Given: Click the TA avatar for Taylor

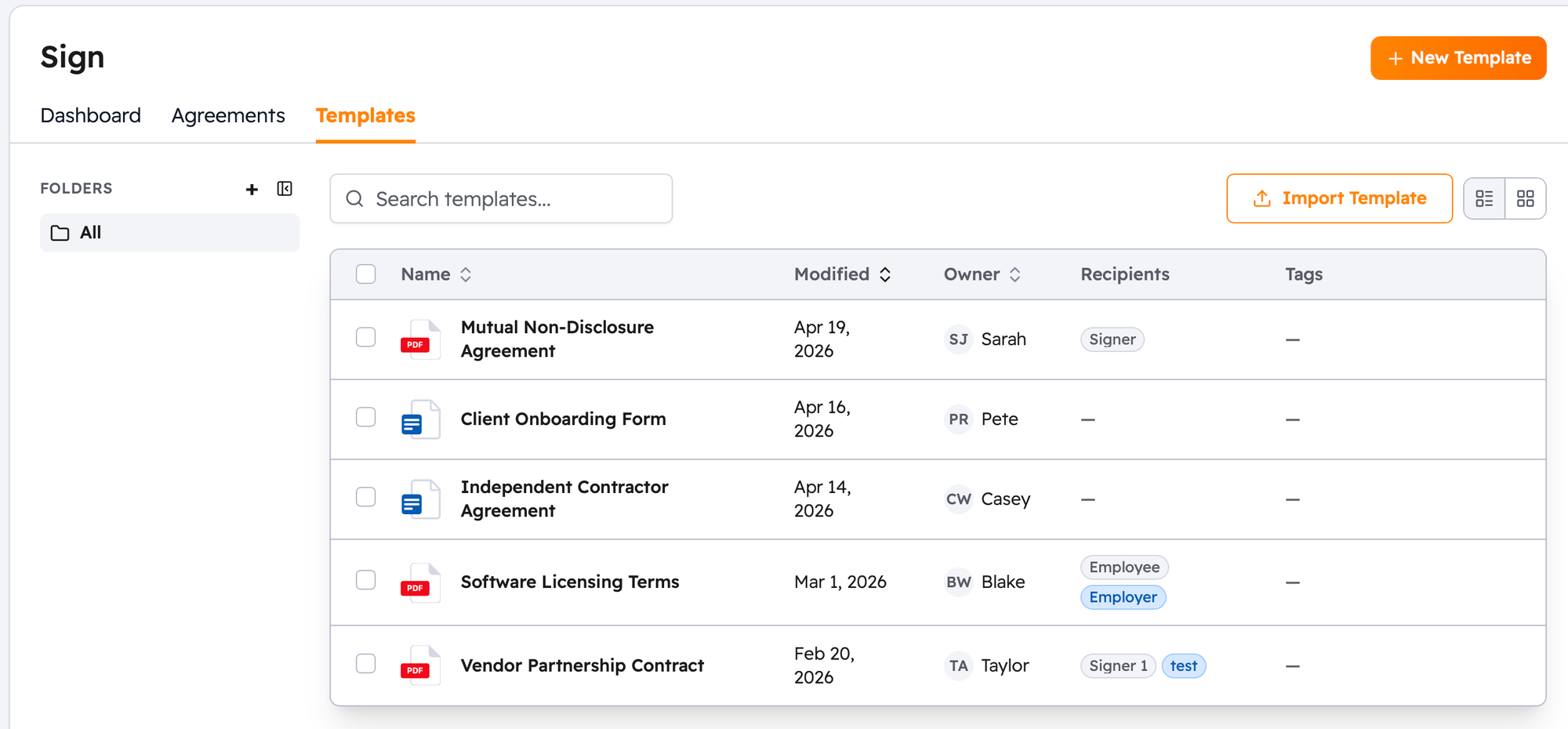Looking at the screenshot, I should click(x=958, y=666).
